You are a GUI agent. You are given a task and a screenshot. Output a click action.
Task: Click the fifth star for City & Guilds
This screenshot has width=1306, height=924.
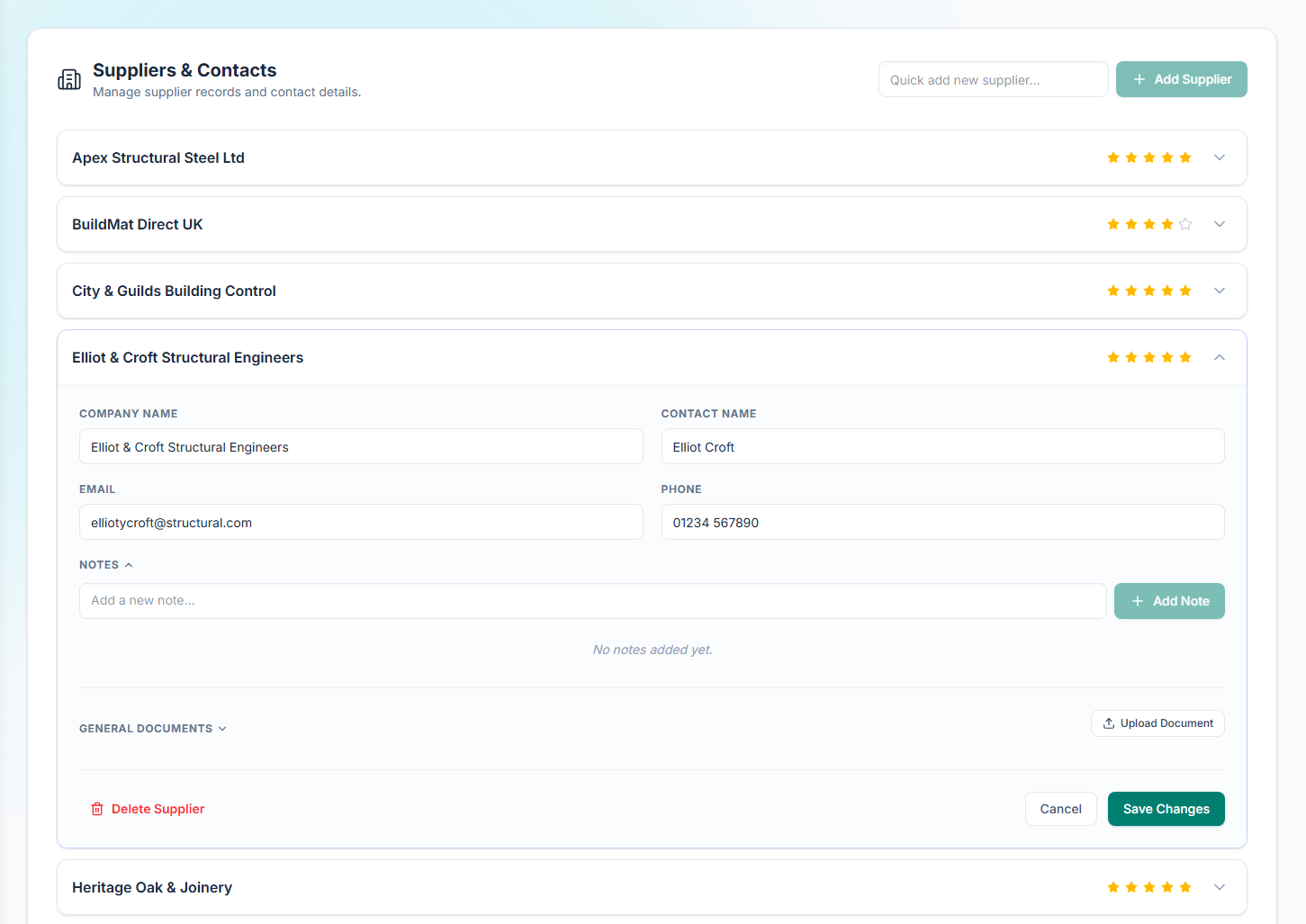(1185, 291)
